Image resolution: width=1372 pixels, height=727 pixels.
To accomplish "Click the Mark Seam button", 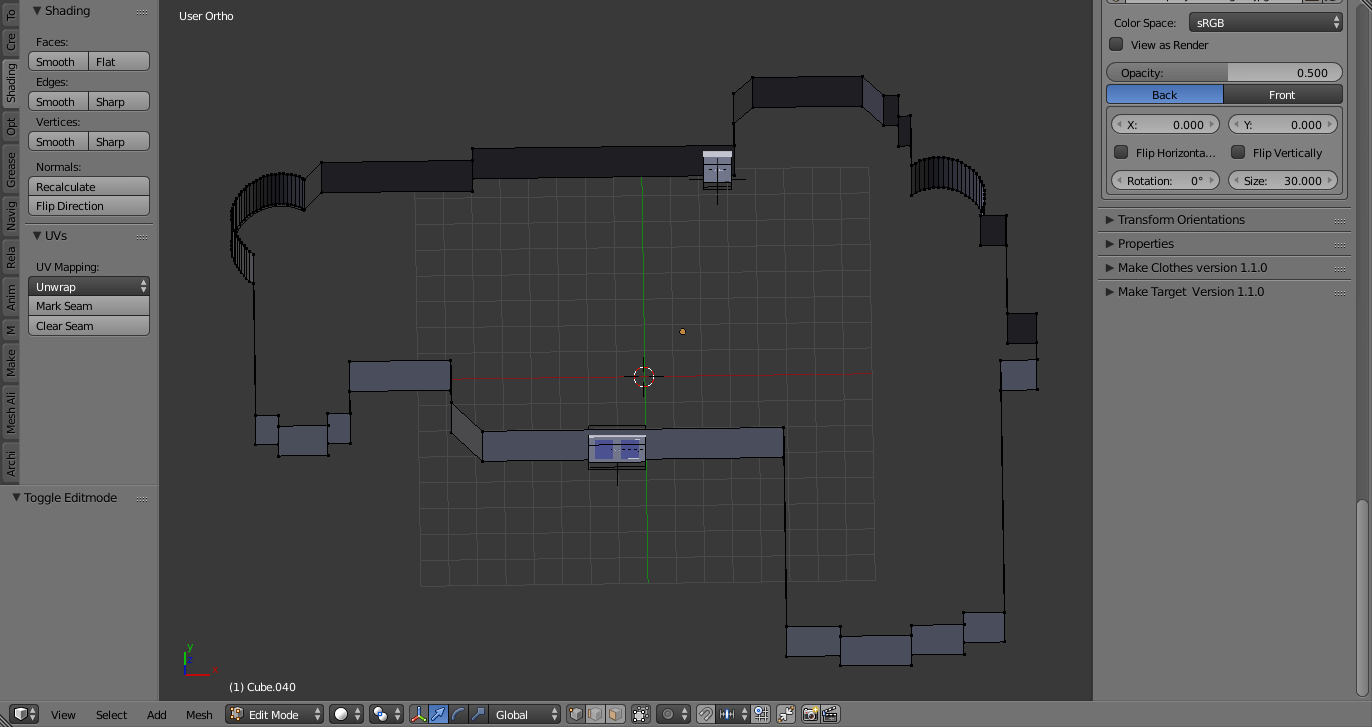I will point(88,306).
